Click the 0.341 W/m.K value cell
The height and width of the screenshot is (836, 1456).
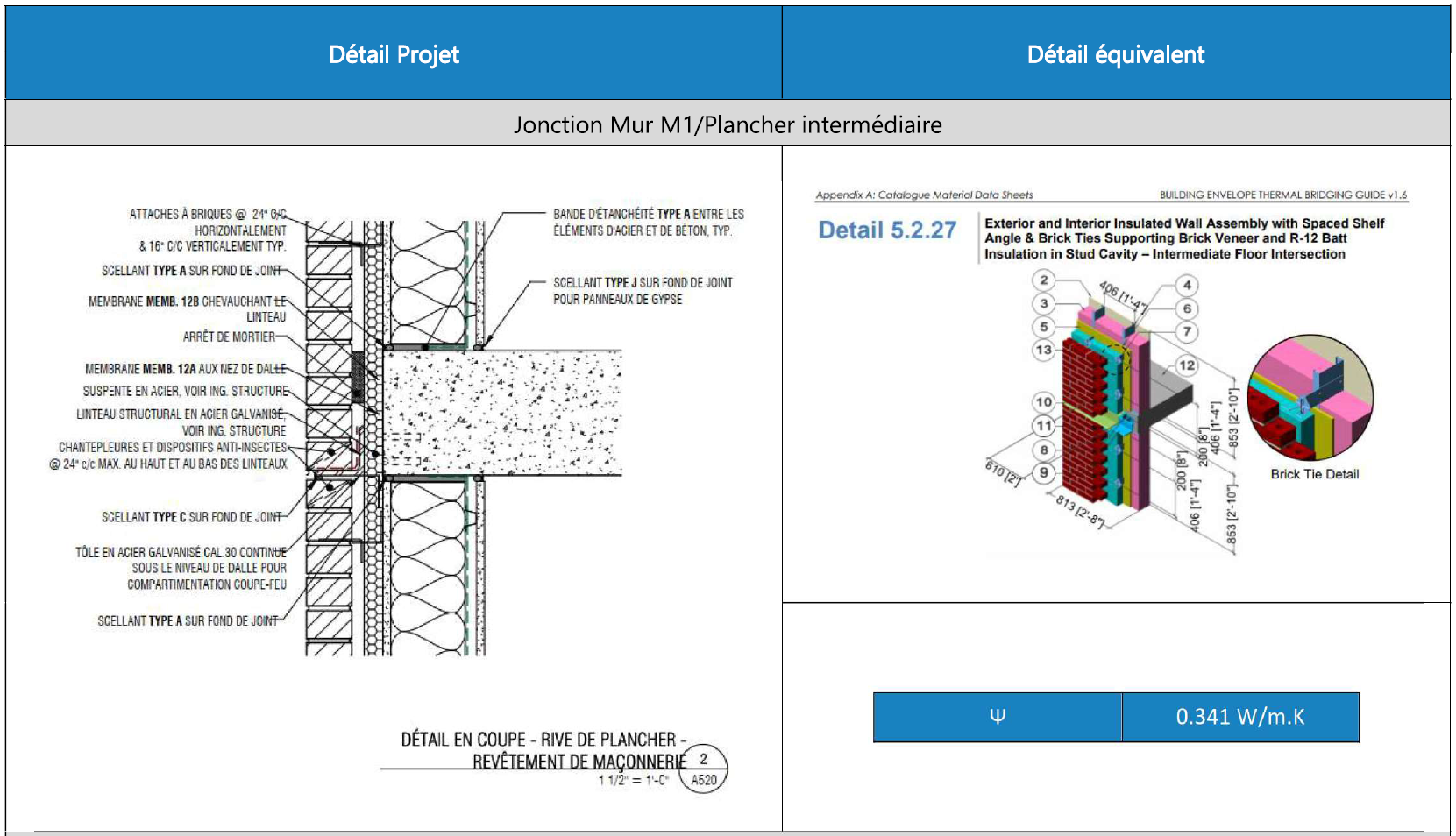tap(1239, 717)
